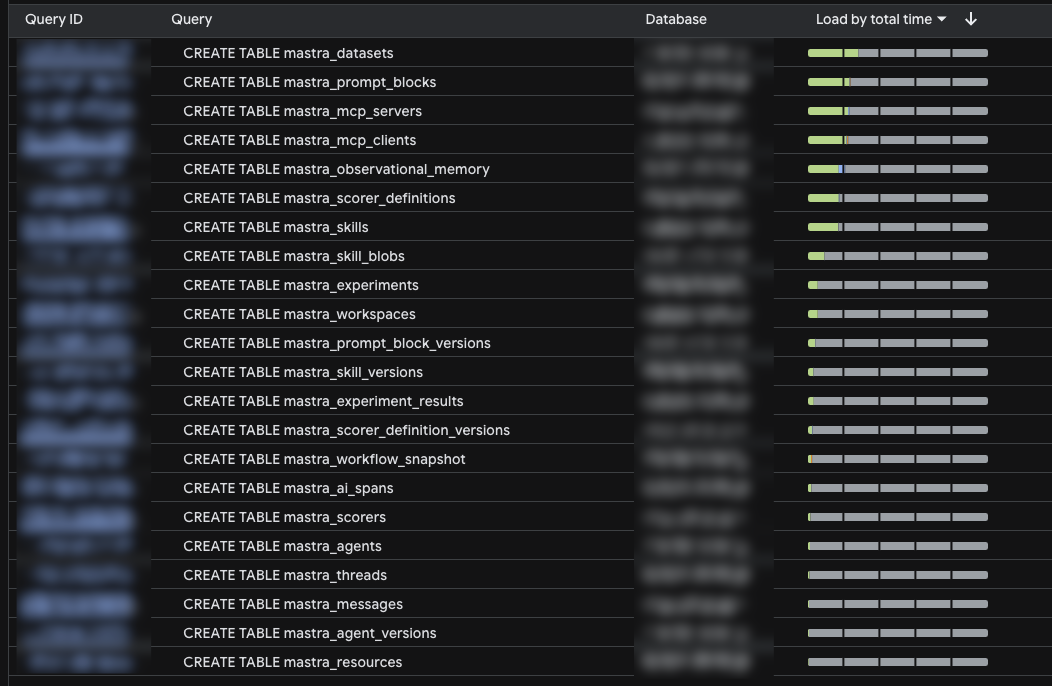Click the "Query ID" column header
The width and height of the screenshot is (1052, 686).
click(x=53, y=19)
